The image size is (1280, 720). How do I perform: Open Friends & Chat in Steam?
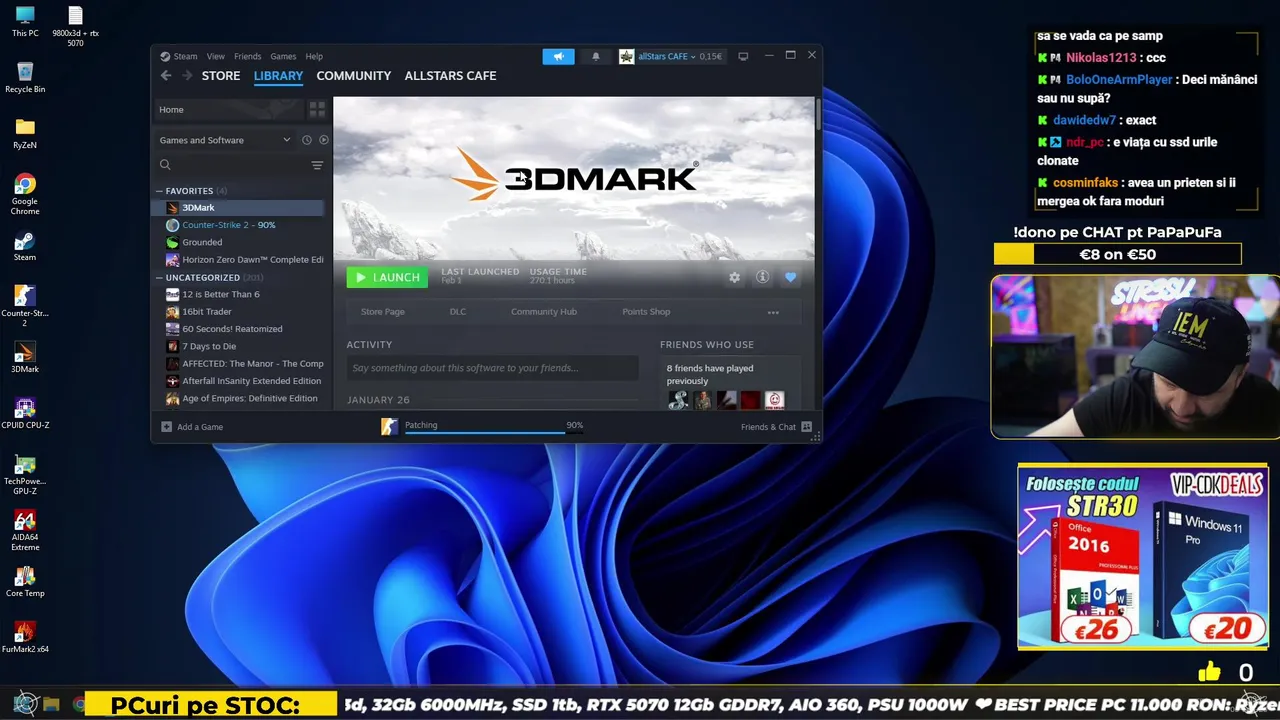click(x=776, y=427)
